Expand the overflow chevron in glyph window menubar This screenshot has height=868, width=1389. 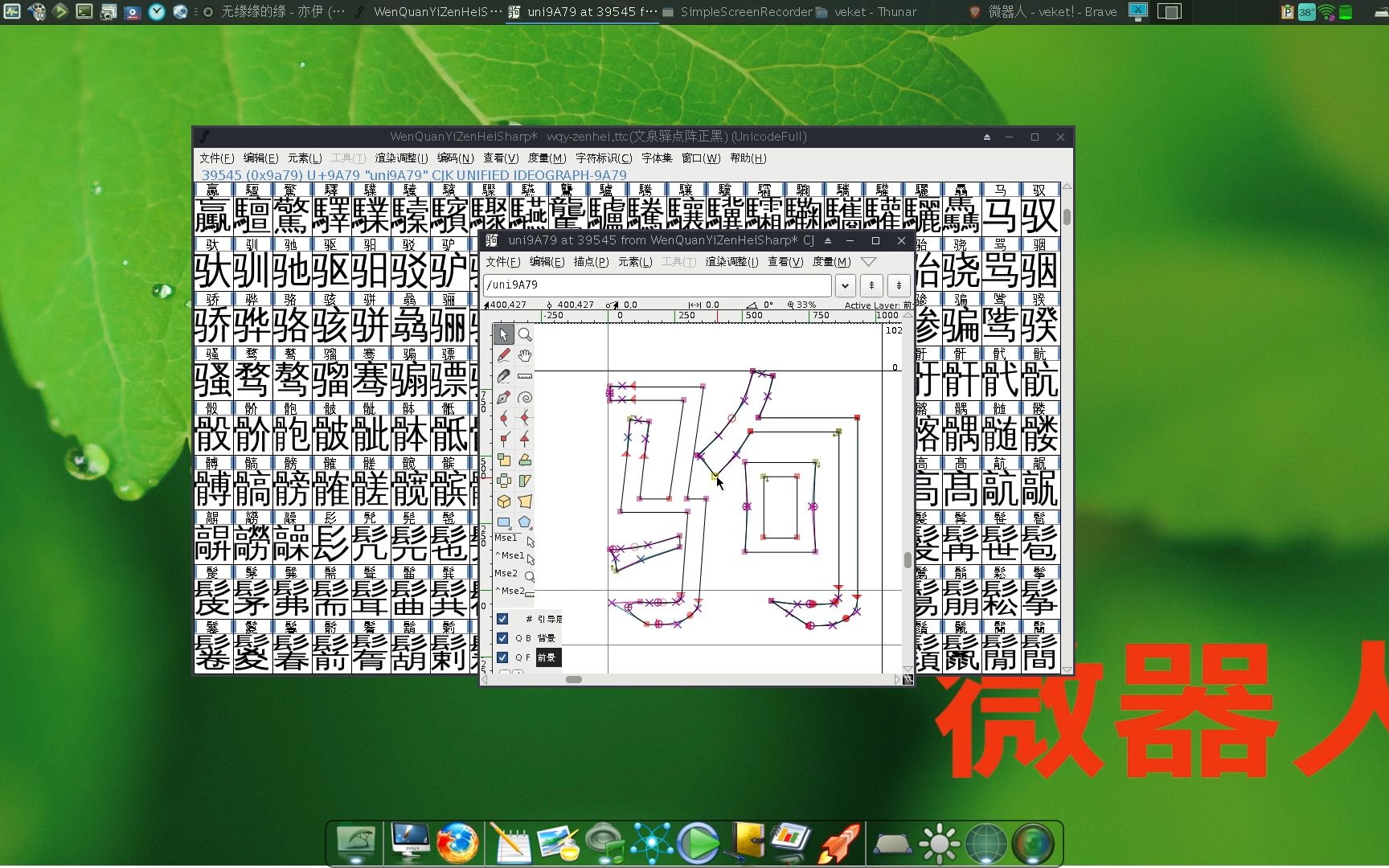(x=869, y=261)
